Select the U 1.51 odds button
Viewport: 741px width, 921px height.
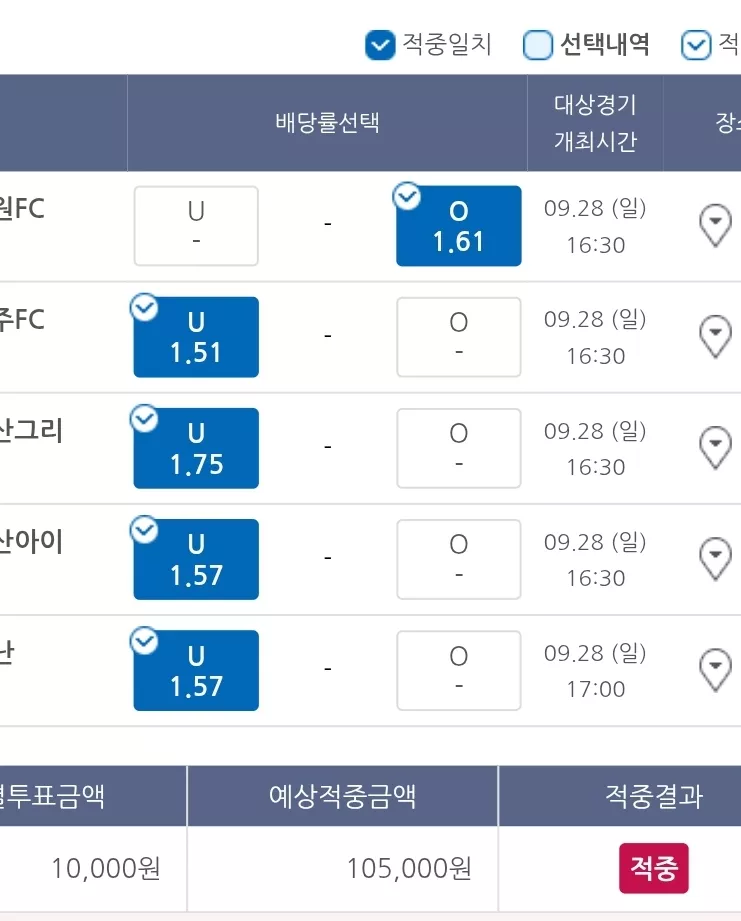pos(196,337)
